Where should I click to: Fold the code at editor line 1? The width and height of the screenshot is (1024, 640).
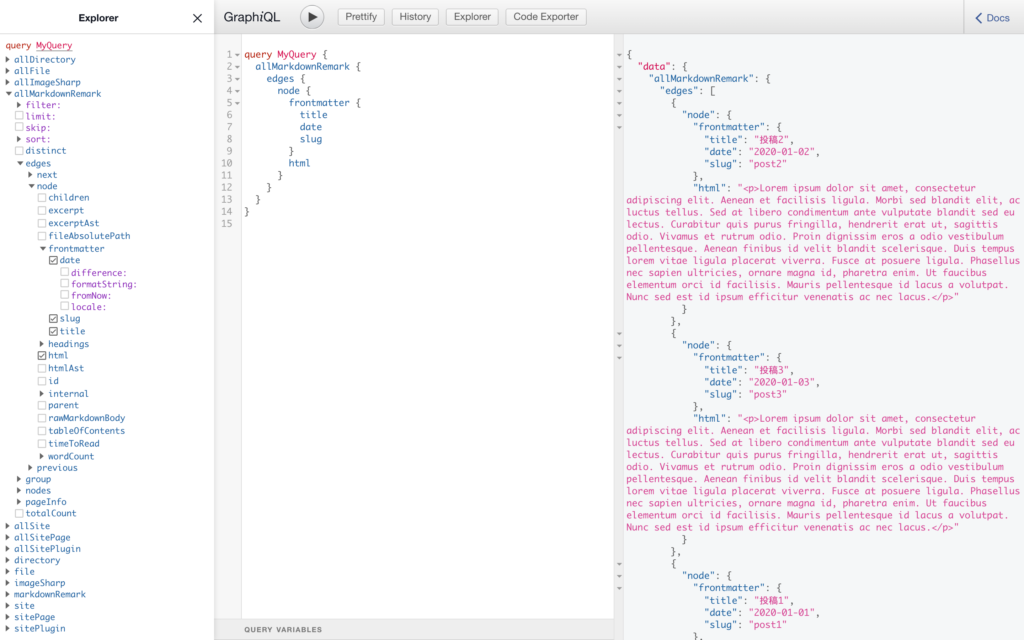pos(237,55)
